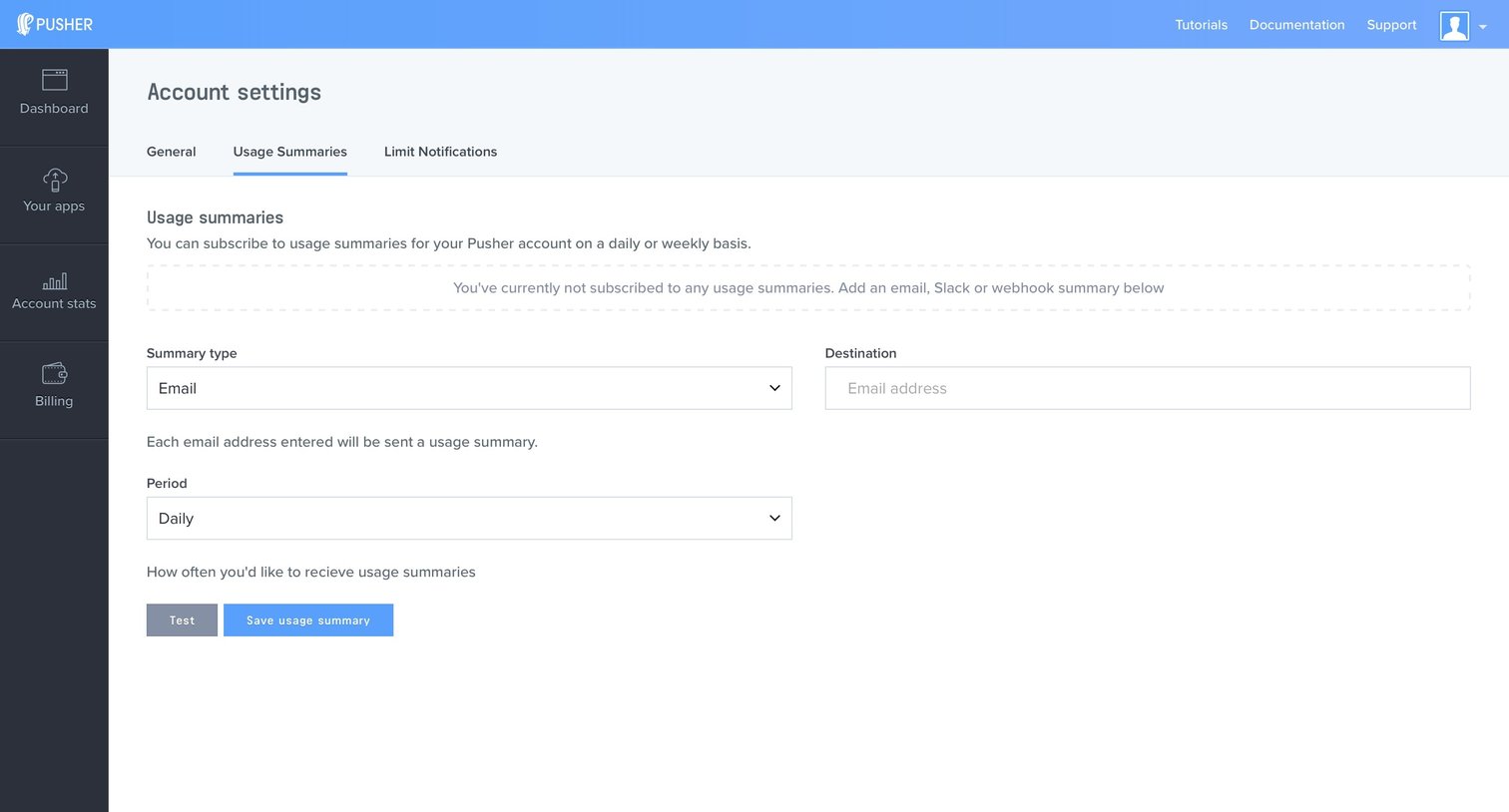Click the Test button

click(x=182, y=620)
